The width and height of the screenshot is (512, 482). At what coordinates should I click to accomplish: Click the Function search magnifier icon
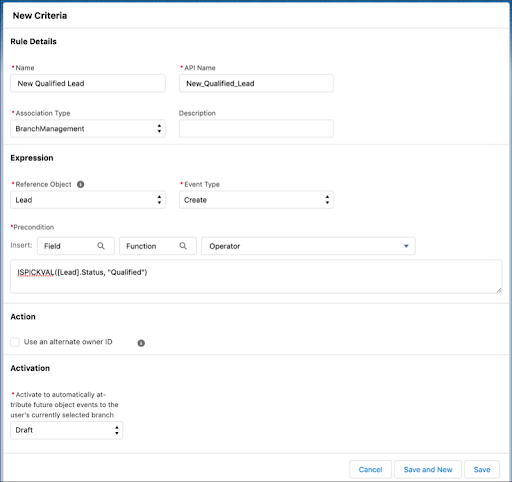[x=183, y=246]
